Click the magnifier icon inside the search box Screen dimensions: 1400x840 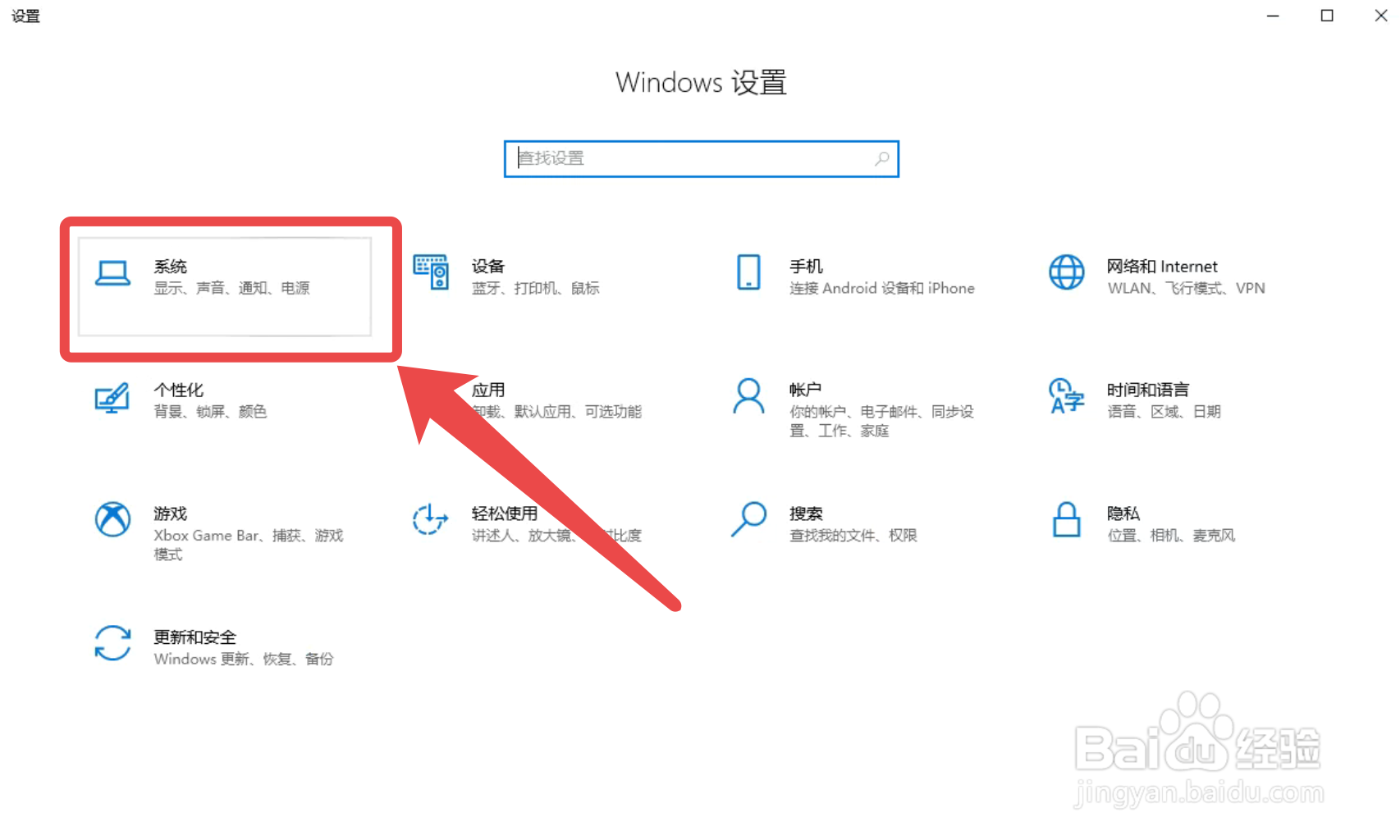[x=882, y=158]
